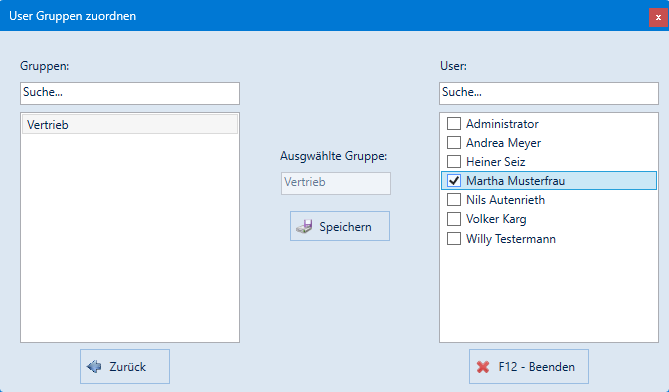Image resolution: width=669 pixels, height=392 pixels.
Task: Click the Volker Karg name label
Action: pos(496,219)
